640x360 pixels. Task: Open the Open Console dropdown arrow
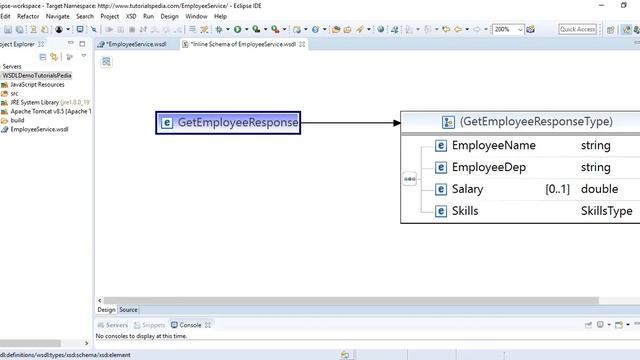[628, 324]
